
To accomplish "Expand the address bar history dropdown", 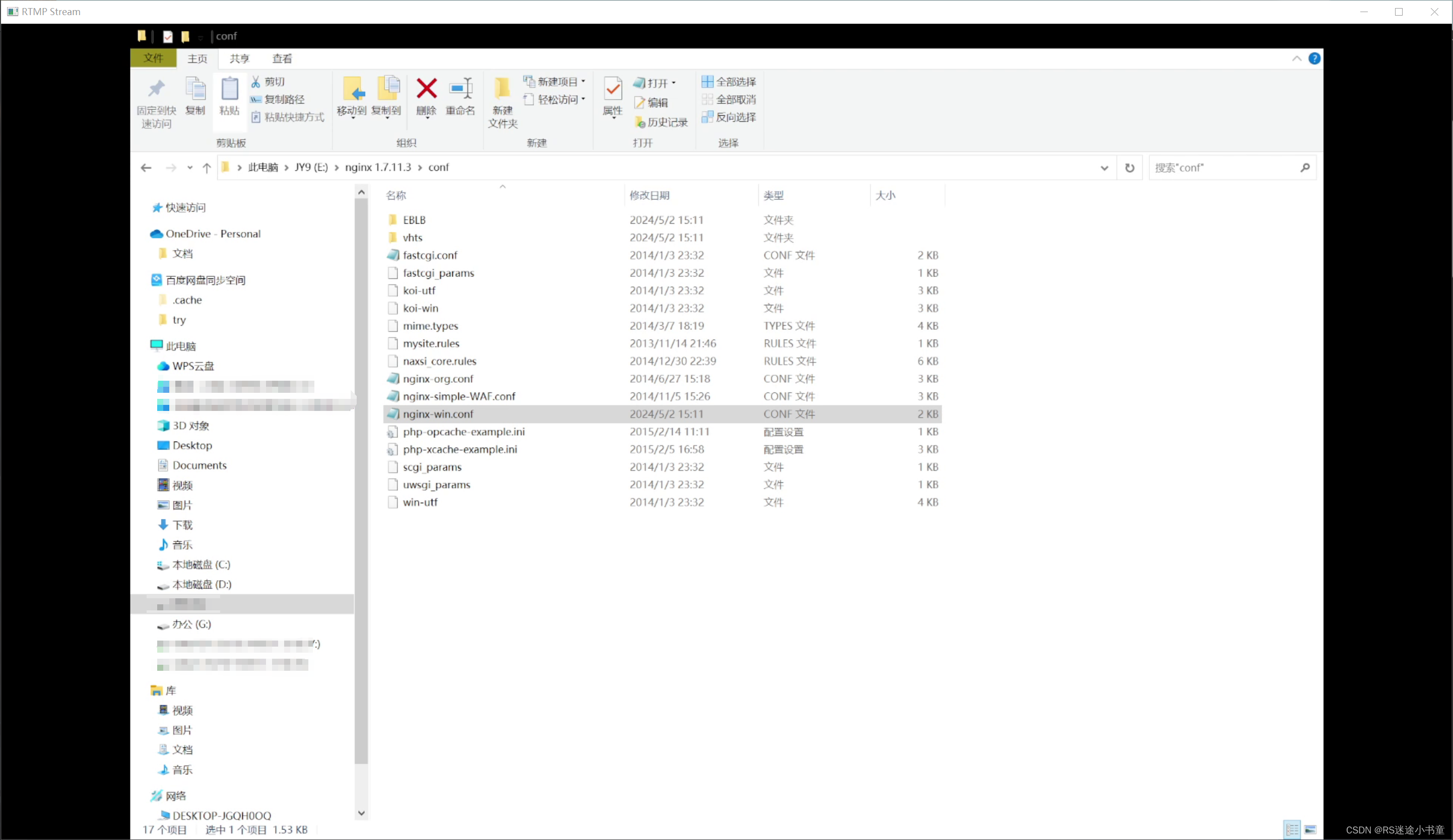I will point(1104,168).
